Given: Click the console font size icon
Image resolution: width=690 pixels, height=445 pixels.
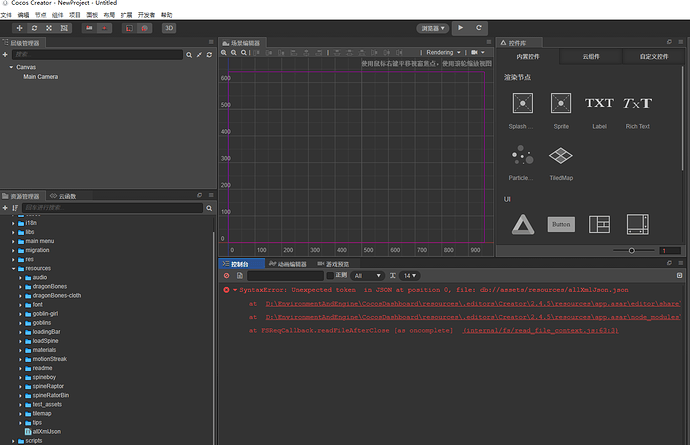Looking at the screenshot, I should pyautogui.click(x=393, y=276).
